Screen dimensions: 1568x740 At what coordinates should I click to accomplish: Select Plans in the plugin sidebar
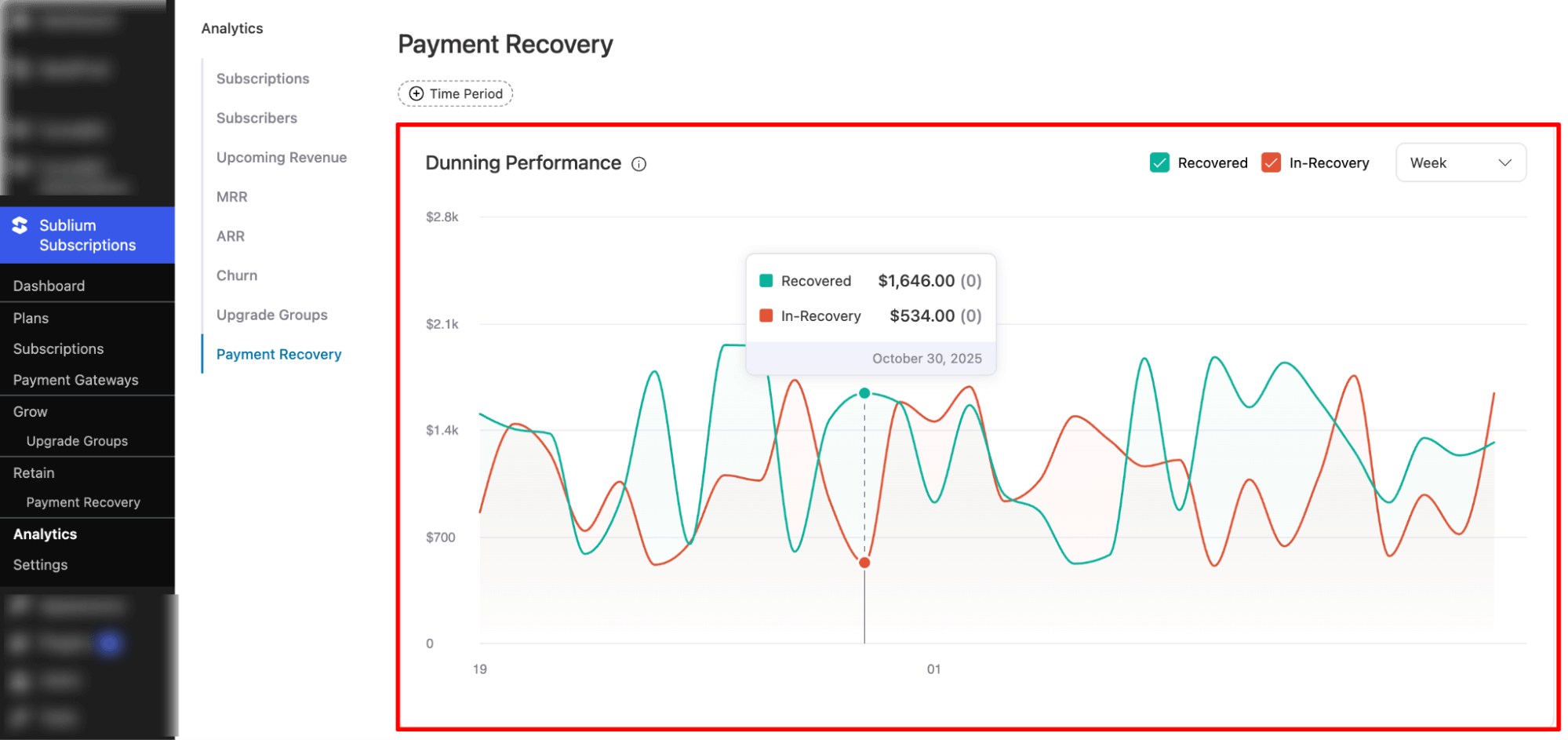point(30,318)
